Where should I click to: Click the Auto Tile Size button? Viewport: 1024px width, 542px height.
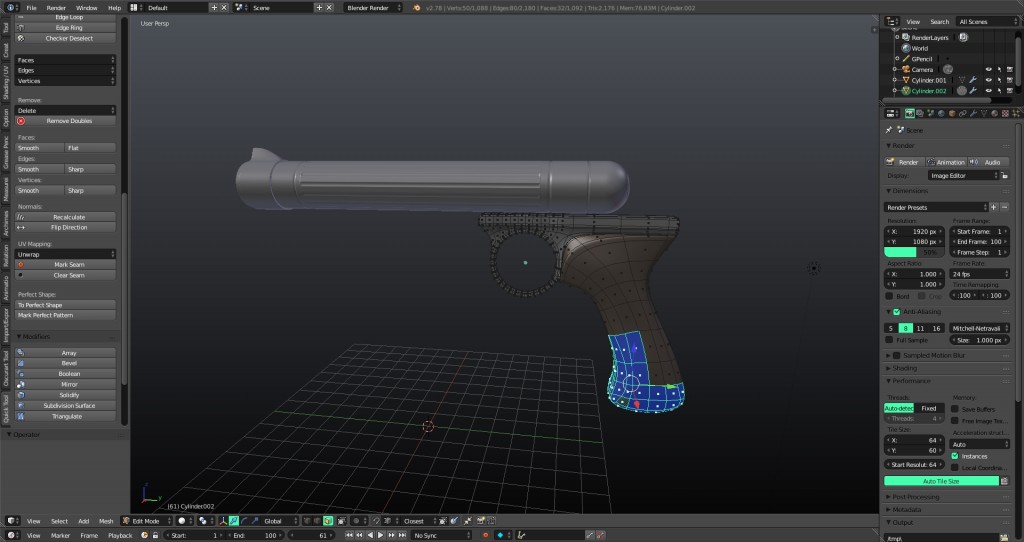tap(940, 481)
